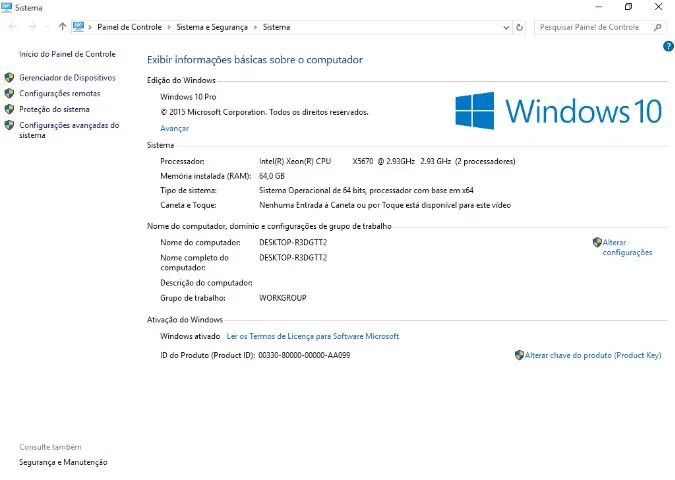Select the 64,0 GB memory value

point(272,176)
